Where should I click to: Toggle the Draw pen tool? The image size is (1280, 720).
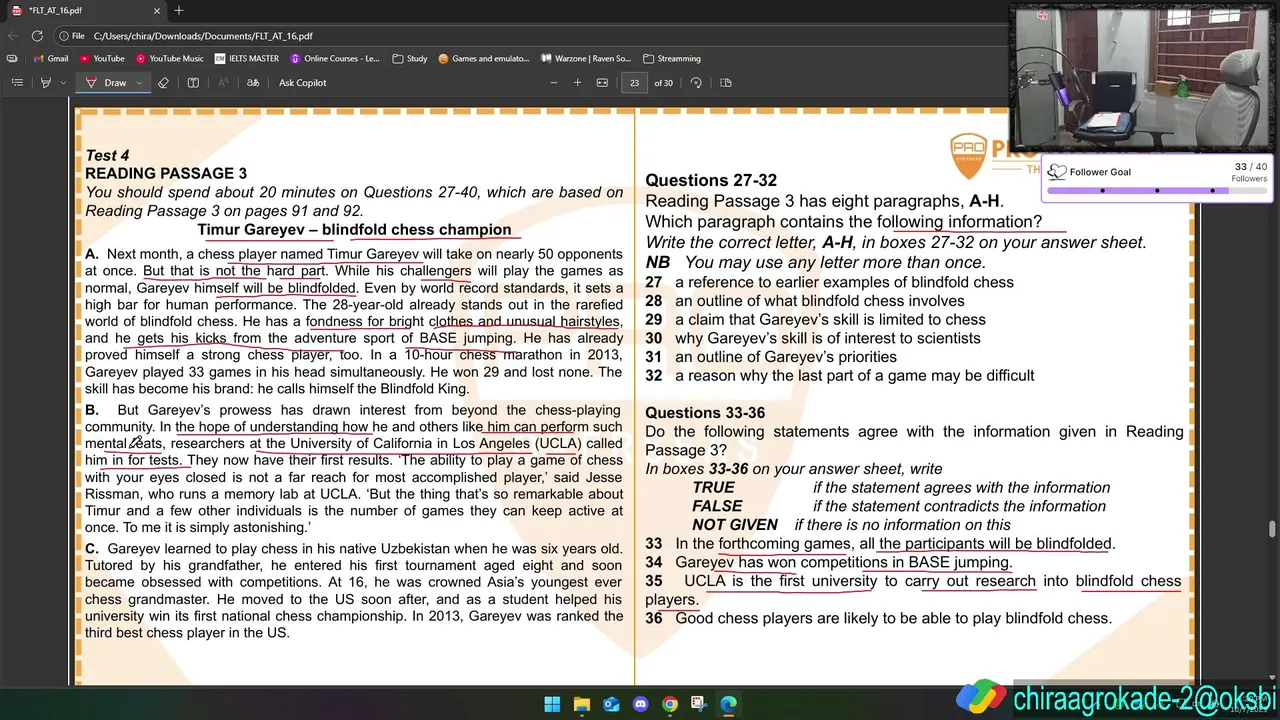[x=107, y=83]
